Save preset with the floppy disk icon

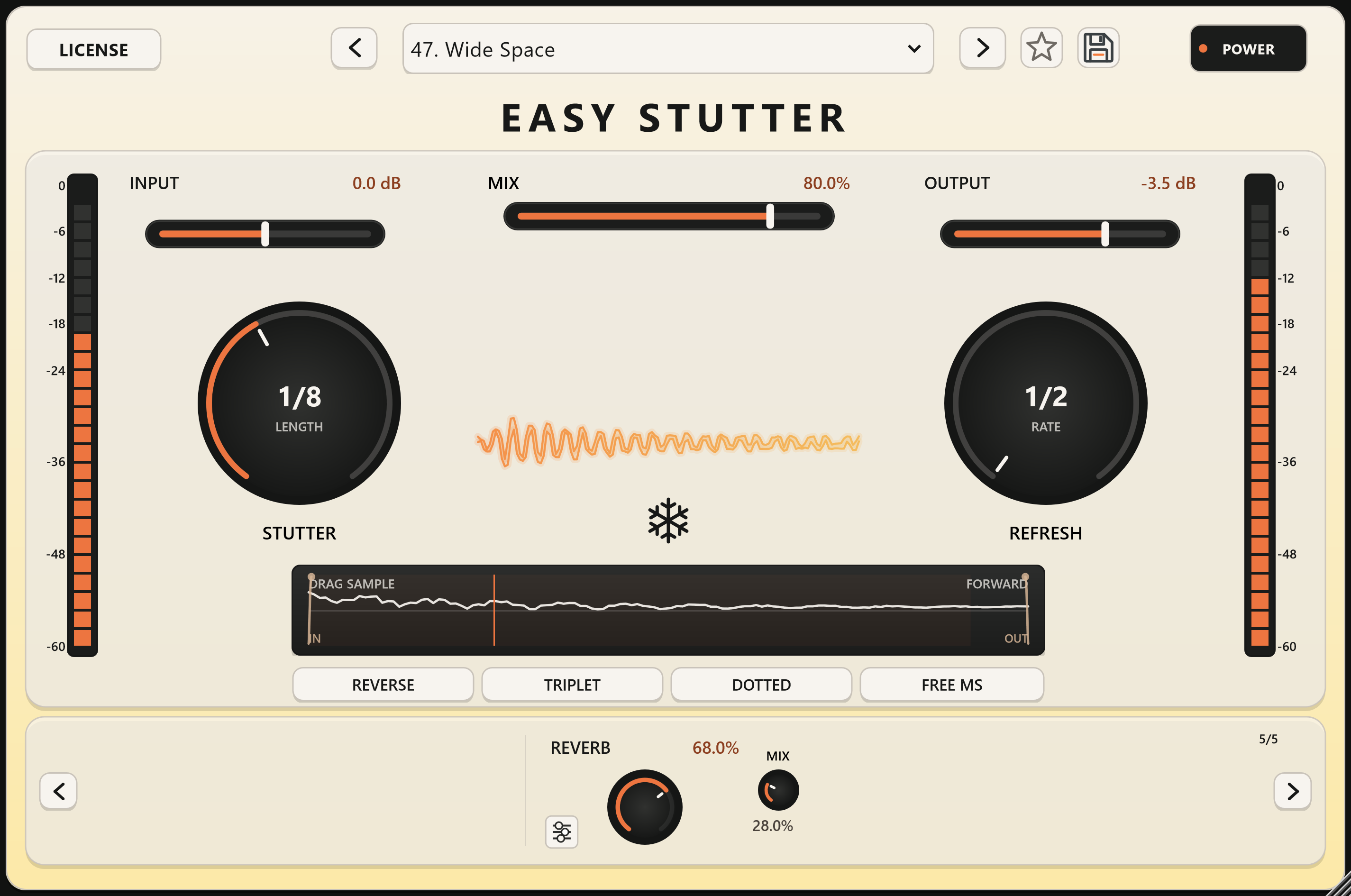[1098, 47]
